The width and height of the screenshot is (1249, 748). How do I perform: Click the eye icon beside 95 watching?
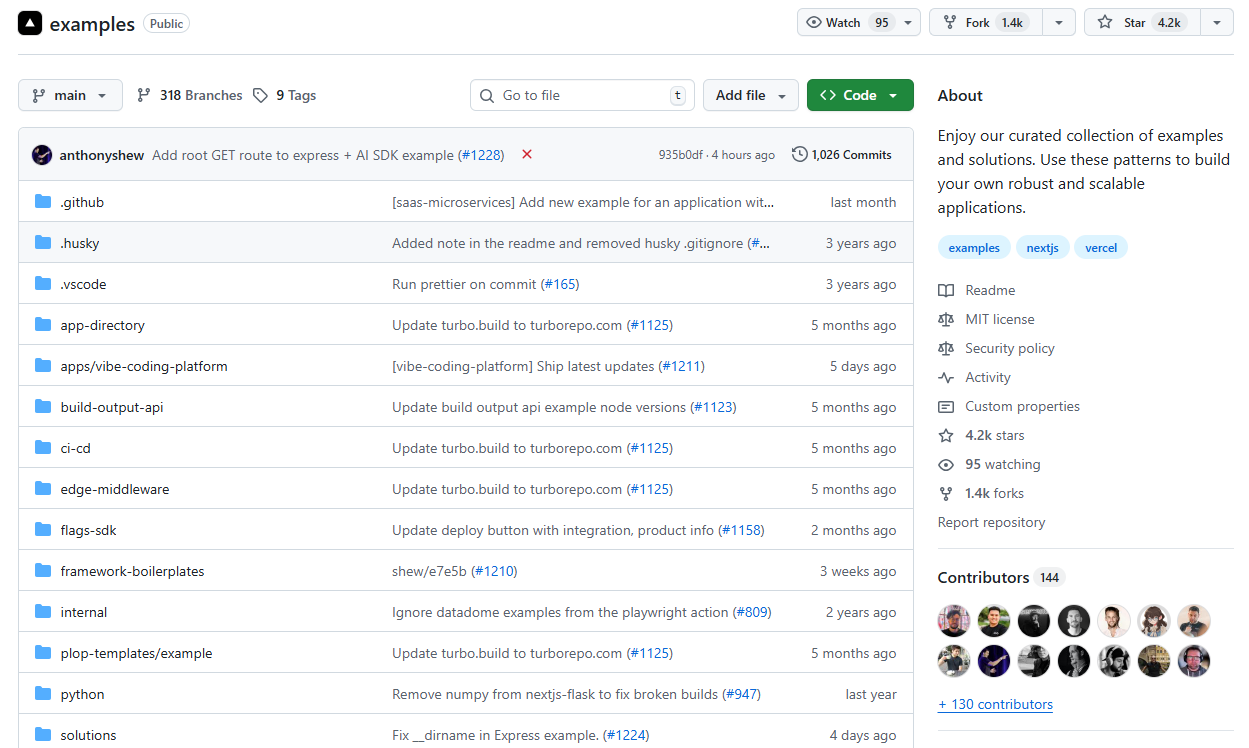(x=946, y=464)
